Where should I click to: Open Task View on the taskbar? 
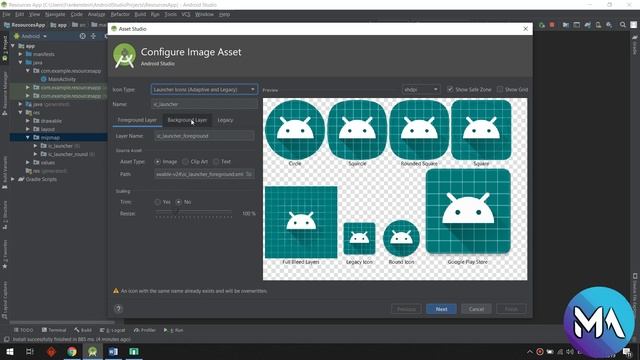click(x=30, y=351)
